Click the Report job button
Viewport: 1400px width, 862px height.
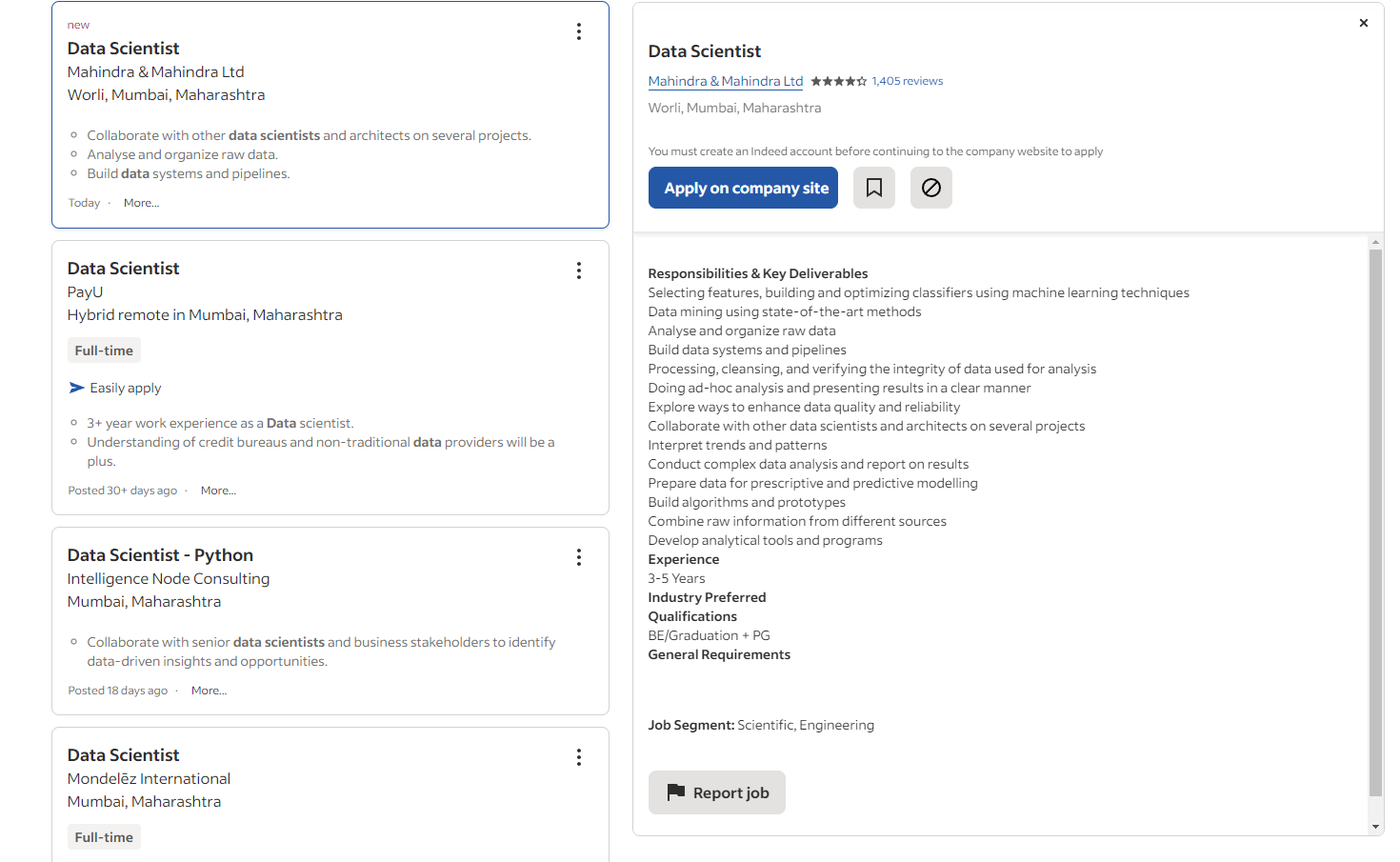716,792
